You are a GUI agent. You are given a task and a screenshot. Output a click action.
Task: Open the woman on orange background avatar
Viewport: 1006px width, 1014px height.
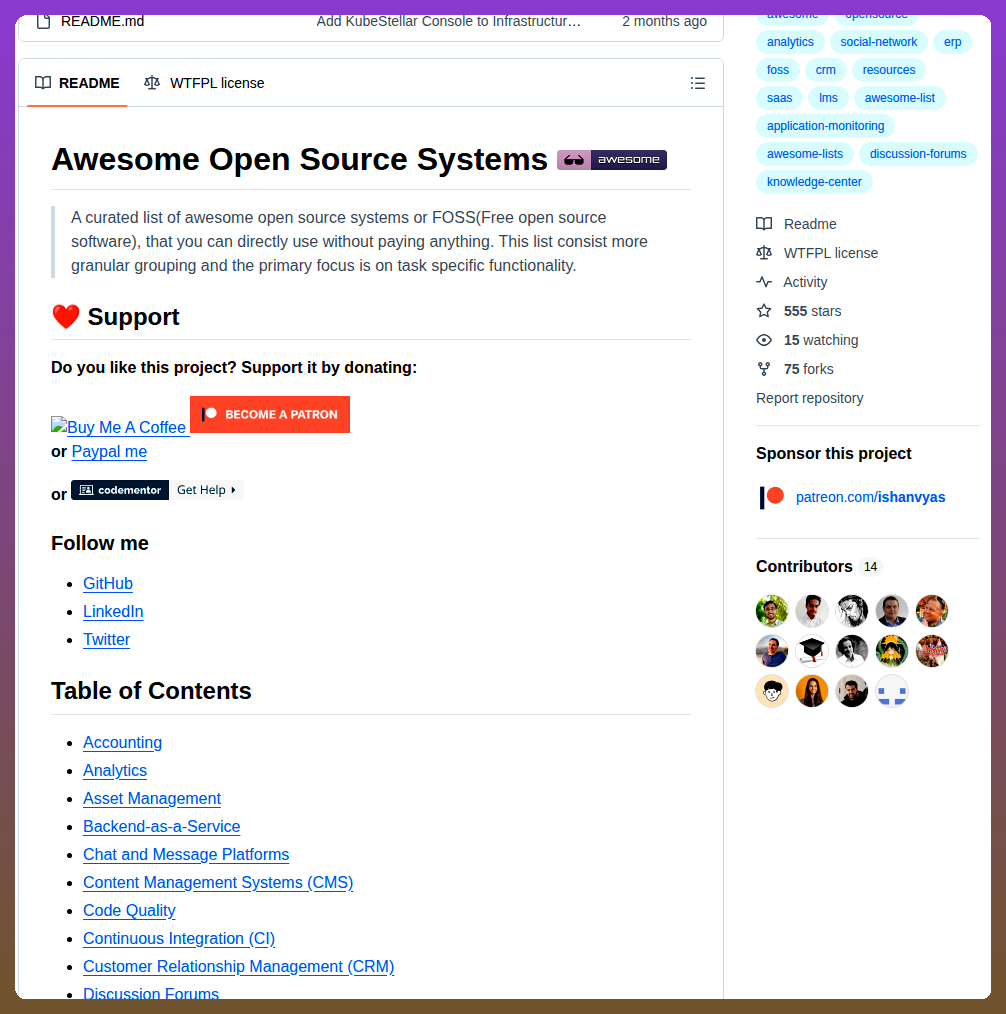(x=812, y=691)
